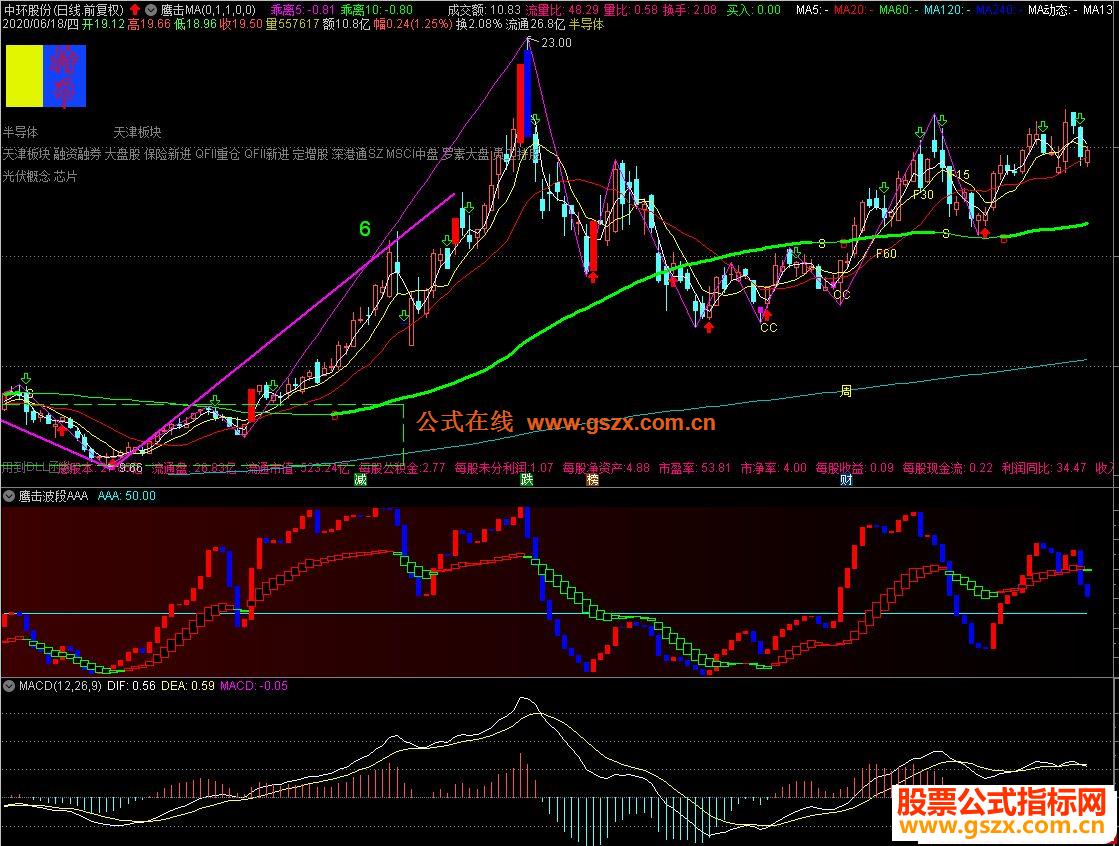
Task: Select the blue color block
Action: (65, 76)
